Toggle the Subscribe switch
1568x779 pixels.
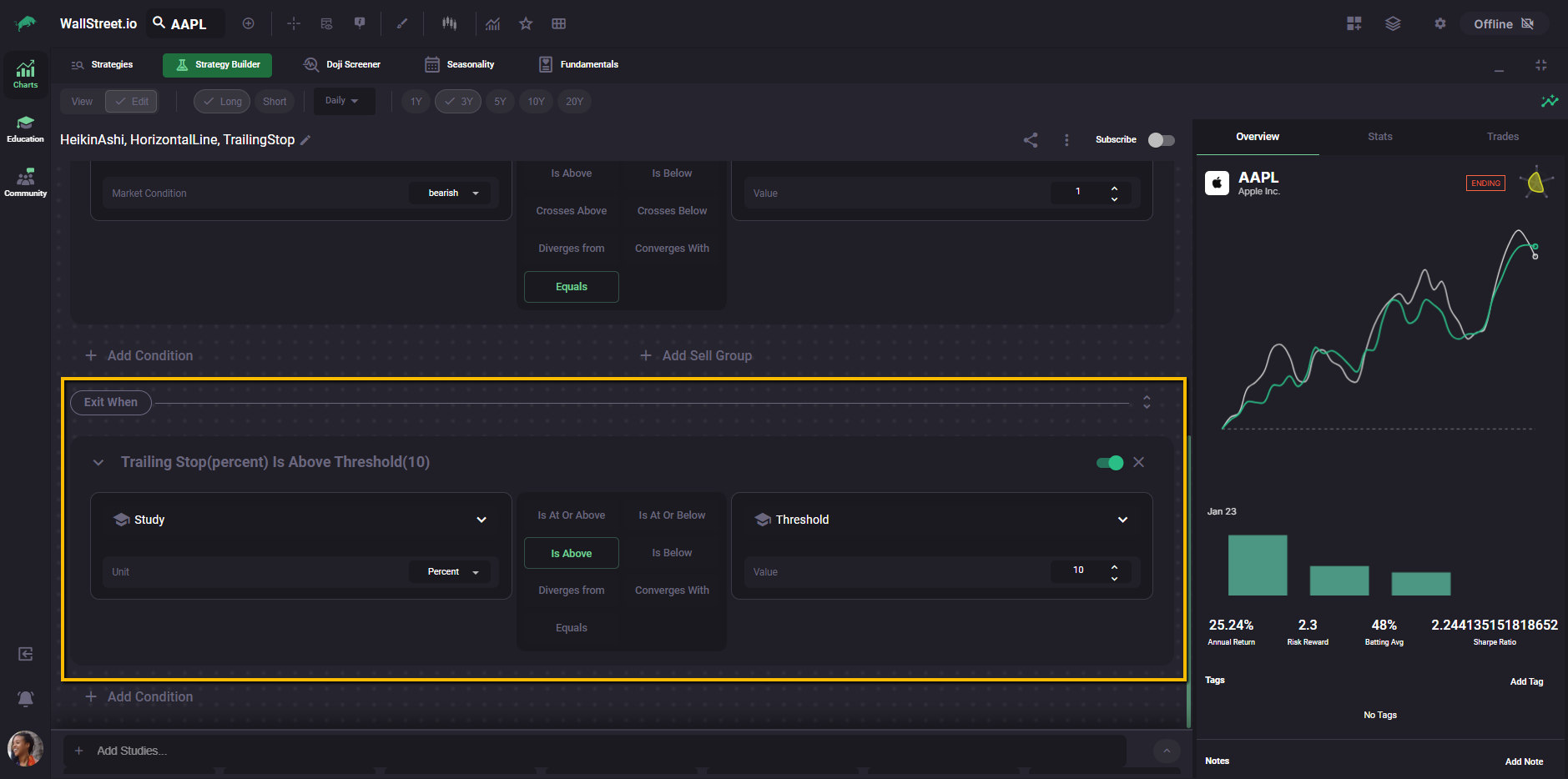click(1161, 140)
